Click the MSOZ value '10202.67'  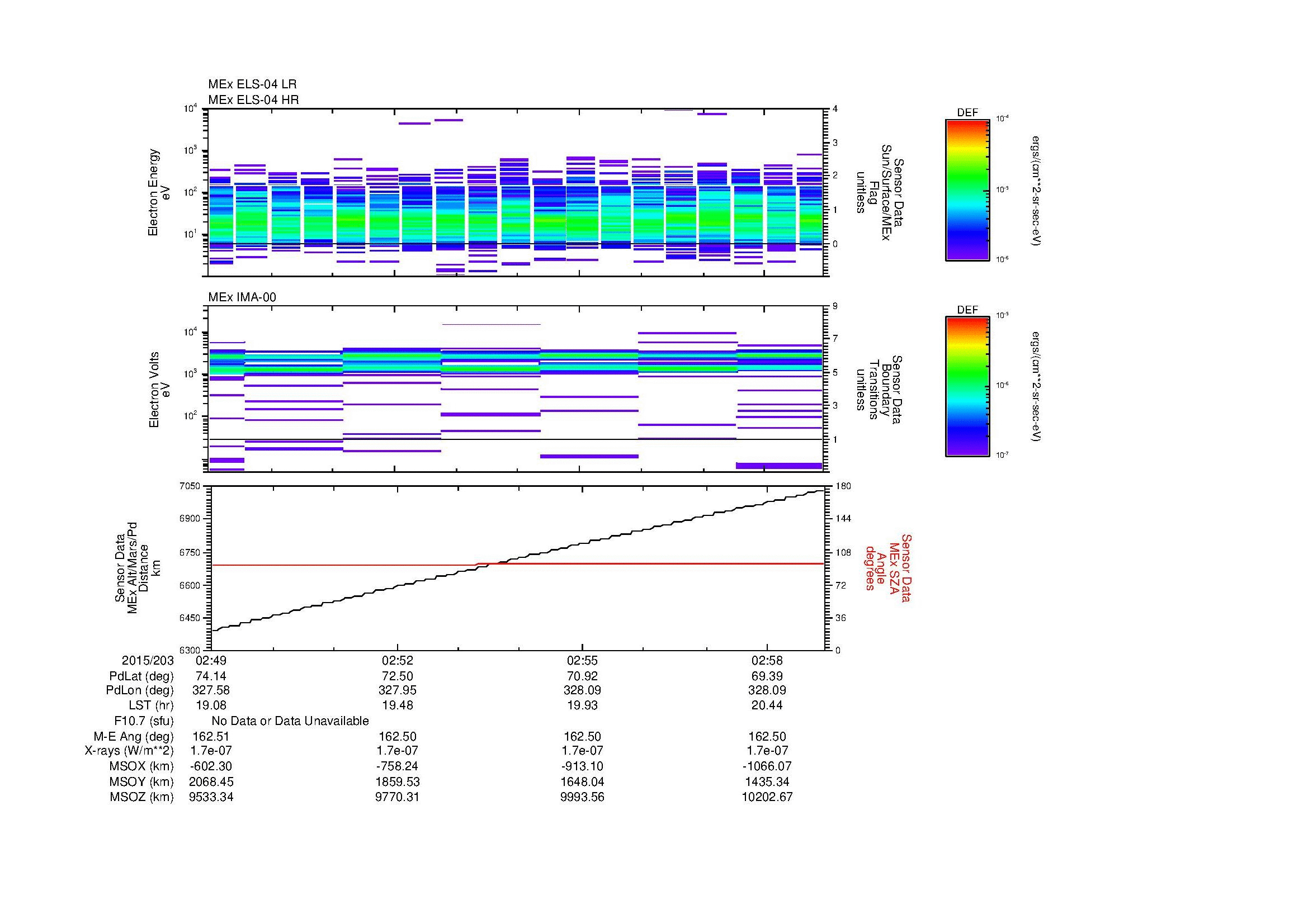(x=767, y=797)
